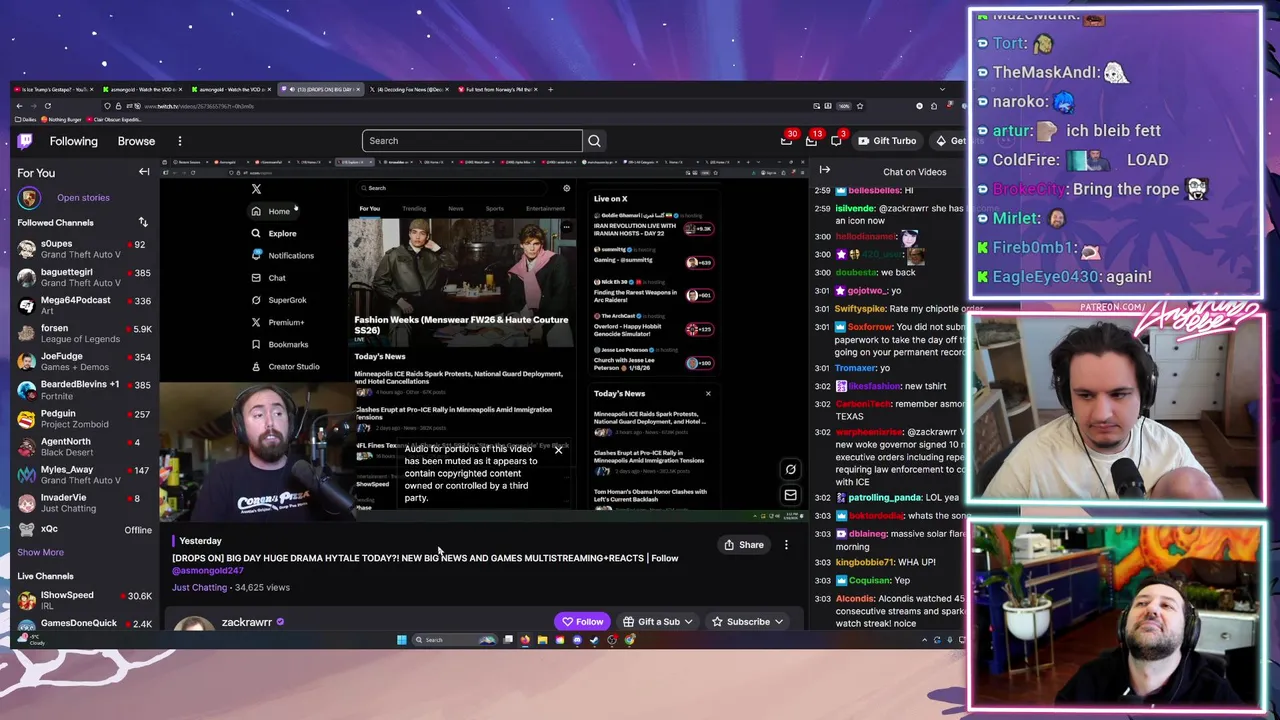Open the Browse page
This screenshot has width=1280, height=720.
click(x=136, y=141)
